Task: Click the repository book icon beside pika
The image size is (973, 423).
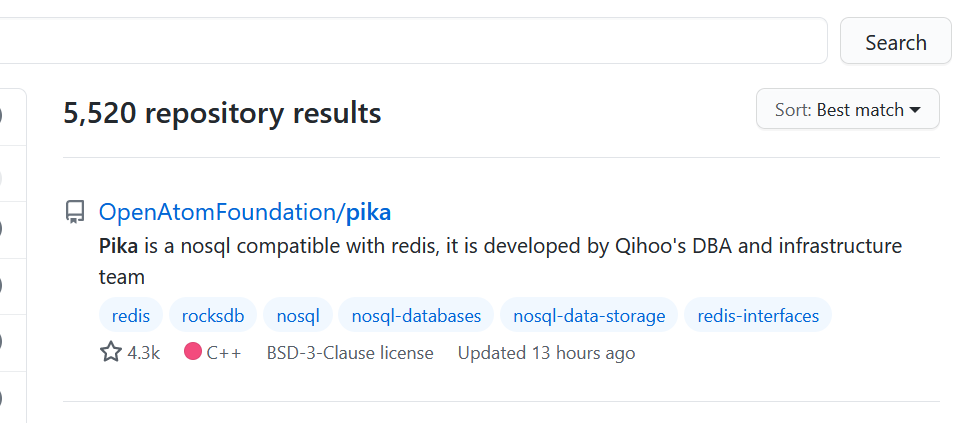Action: pyautogui.click(x=75, y=212)
